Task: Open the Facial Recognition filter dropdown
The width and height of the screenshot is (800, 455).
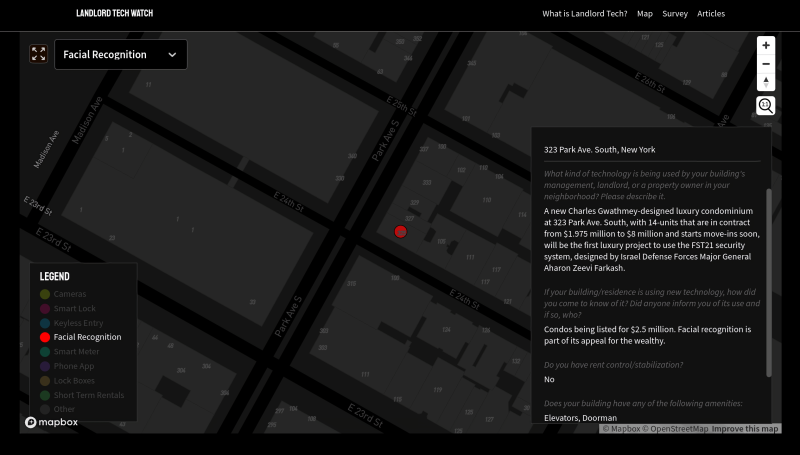Action: 120,55
